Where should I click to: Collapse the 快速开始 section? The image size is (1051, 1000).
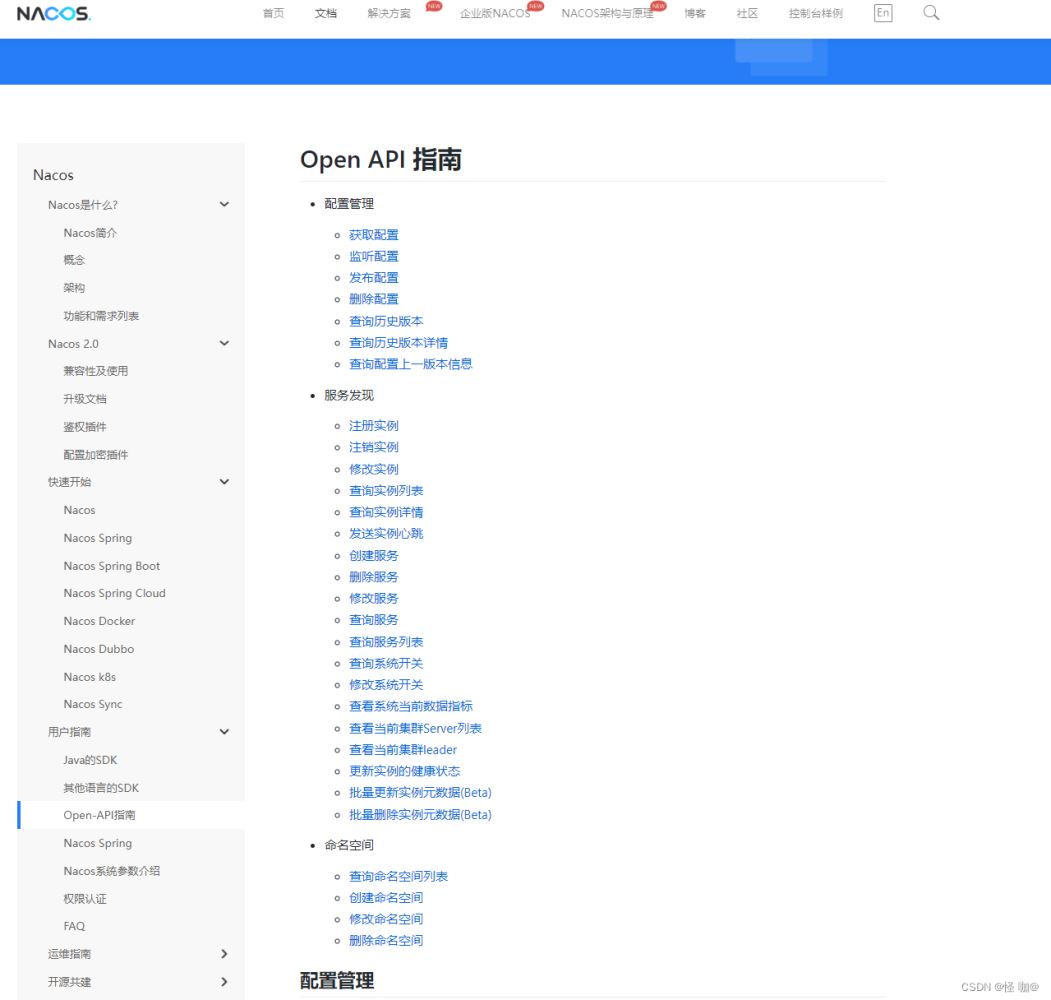point(224,482)
